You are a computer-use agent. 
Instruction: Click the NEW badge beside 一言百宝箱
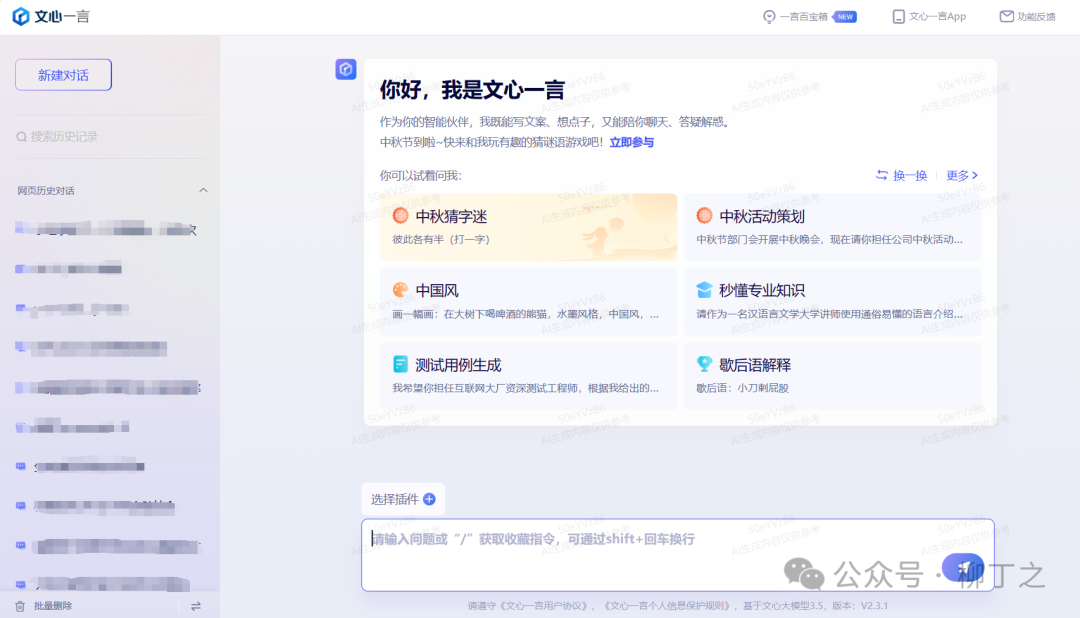[x=844, y=17]
